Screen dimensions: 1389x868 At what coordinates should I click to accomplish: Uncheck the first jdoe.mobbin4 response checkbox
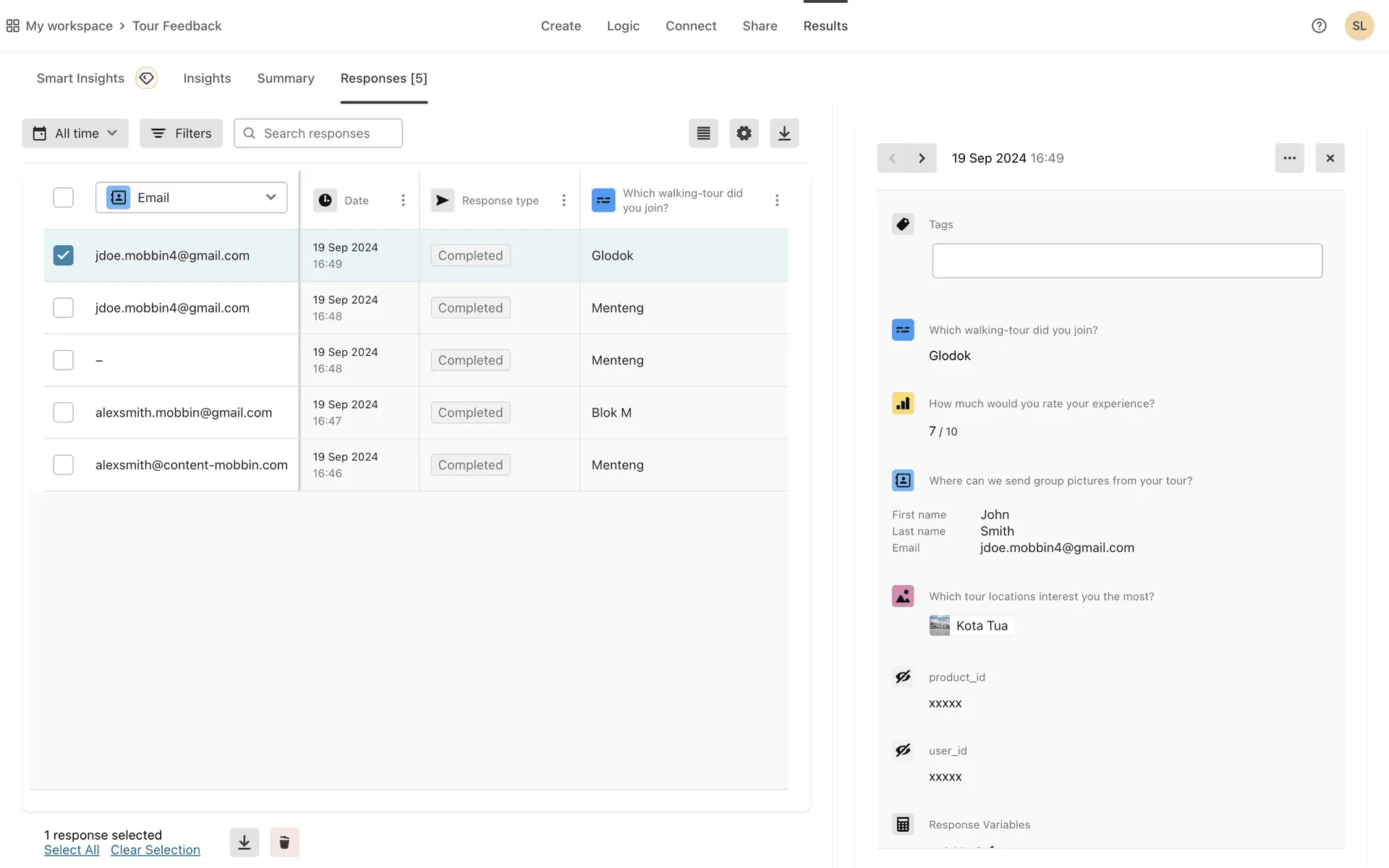[x=64, y=255]
